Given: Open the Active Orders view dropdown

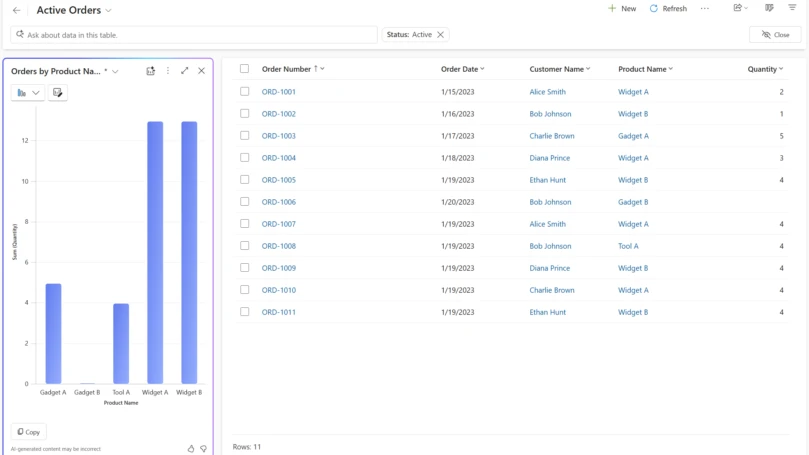Looking at the screenshot, I should [x=108, y=11].
